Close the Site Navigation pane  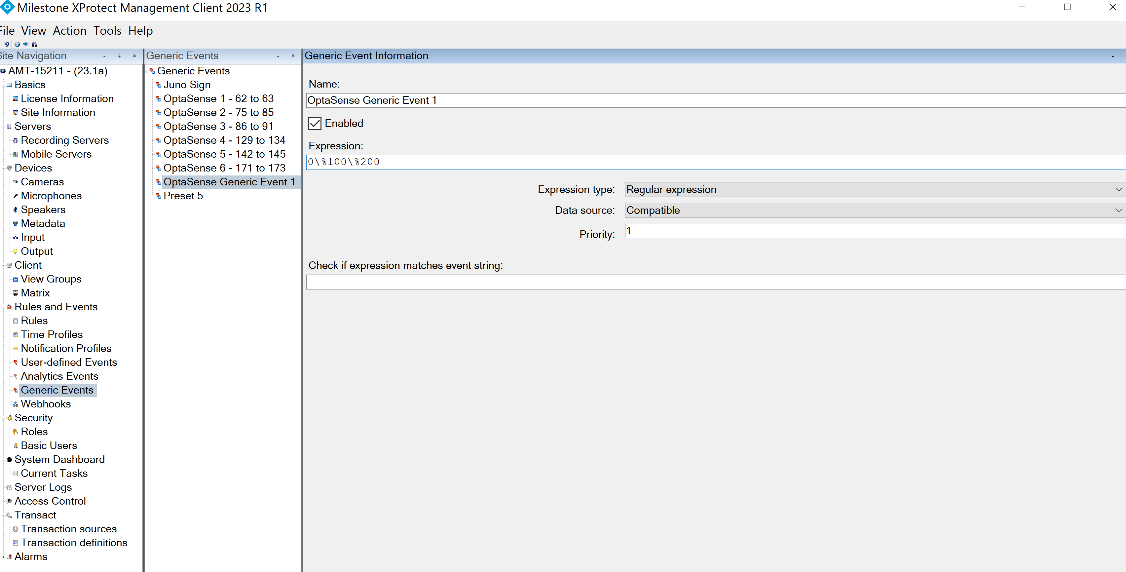[x=134, y=56]
